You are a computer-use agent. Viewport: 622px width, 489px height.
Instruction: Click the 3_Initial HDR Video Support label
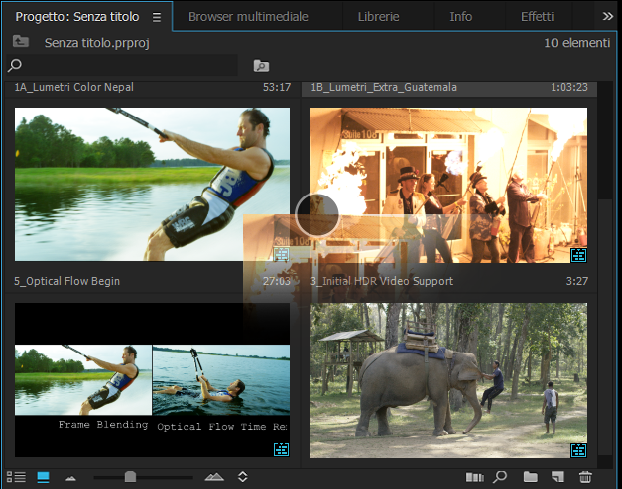pos(381,281)
